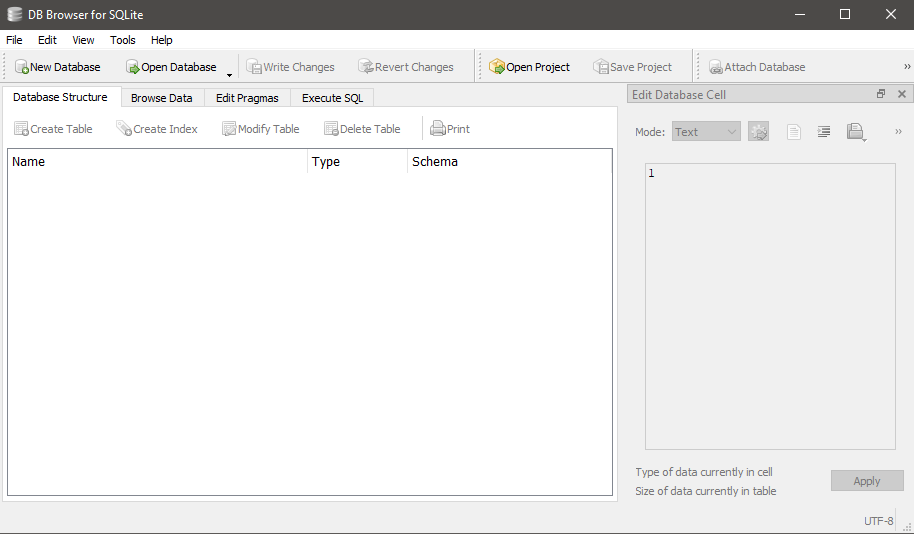Open the Mode combo box showing Text

pos(706,132)
